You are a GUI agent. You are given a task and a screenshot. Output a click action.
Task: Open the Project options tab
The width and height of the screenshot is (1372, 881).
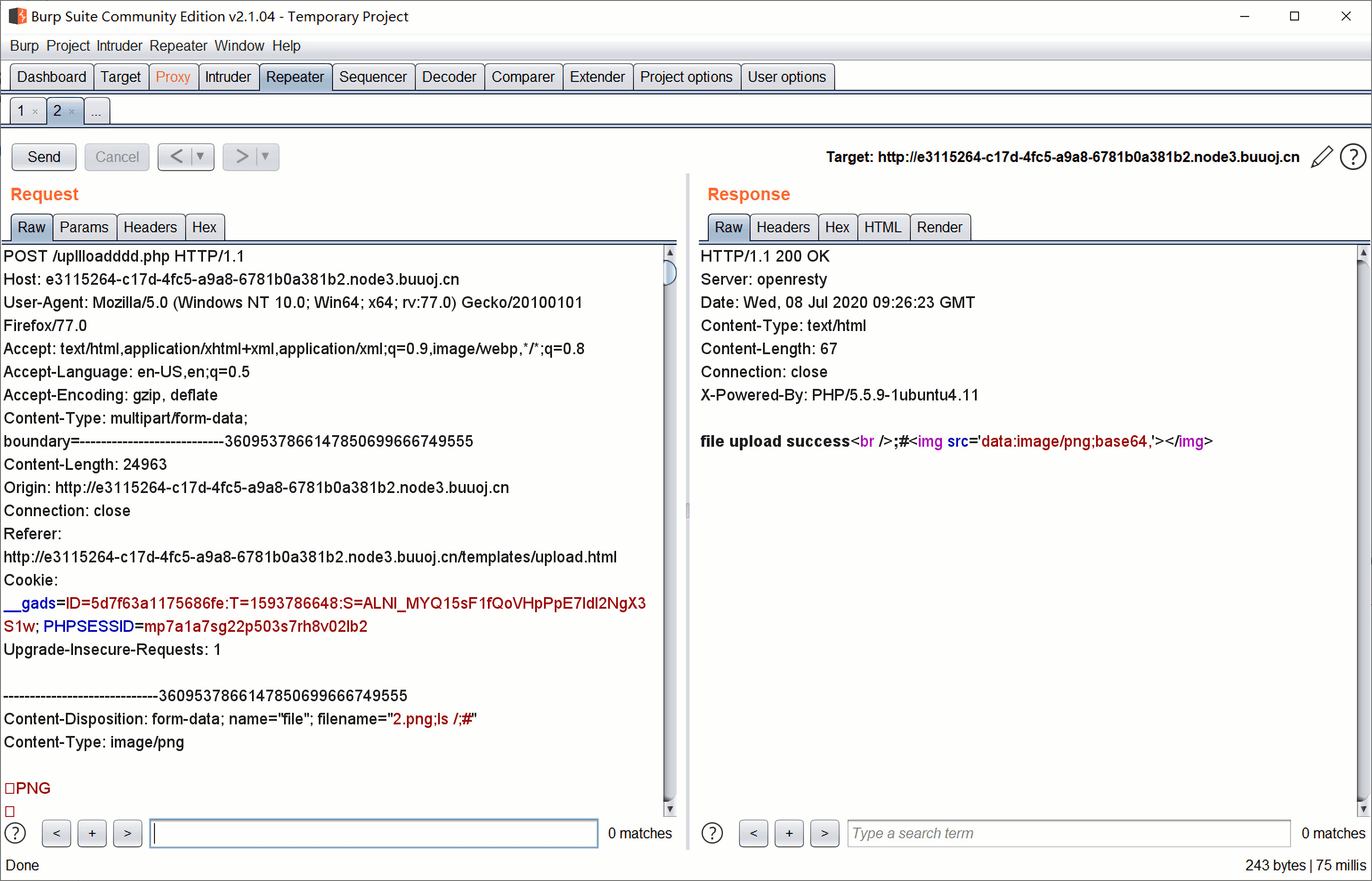[x=686, y=77]
